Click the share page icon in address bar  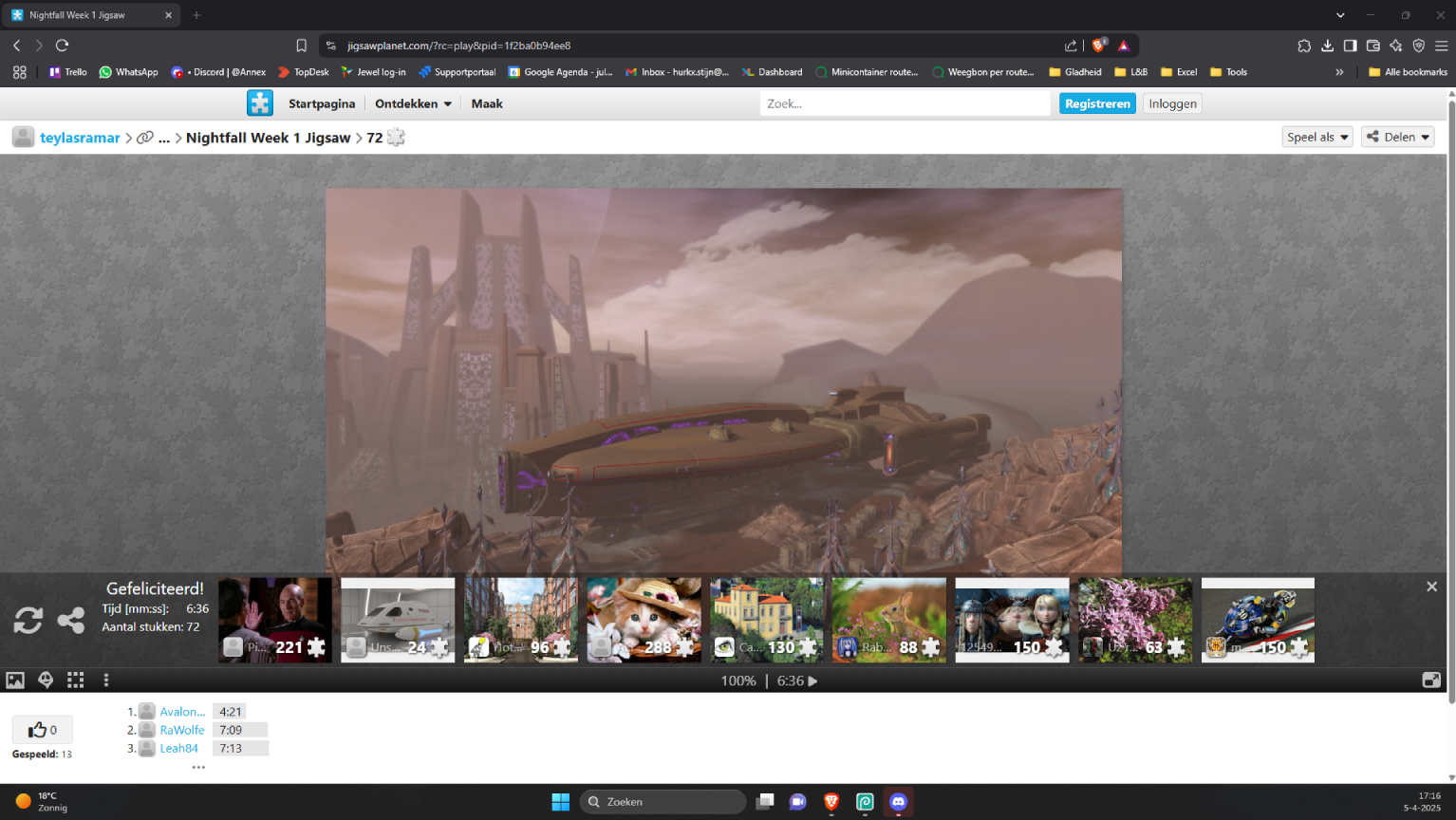click(1071, 46)
